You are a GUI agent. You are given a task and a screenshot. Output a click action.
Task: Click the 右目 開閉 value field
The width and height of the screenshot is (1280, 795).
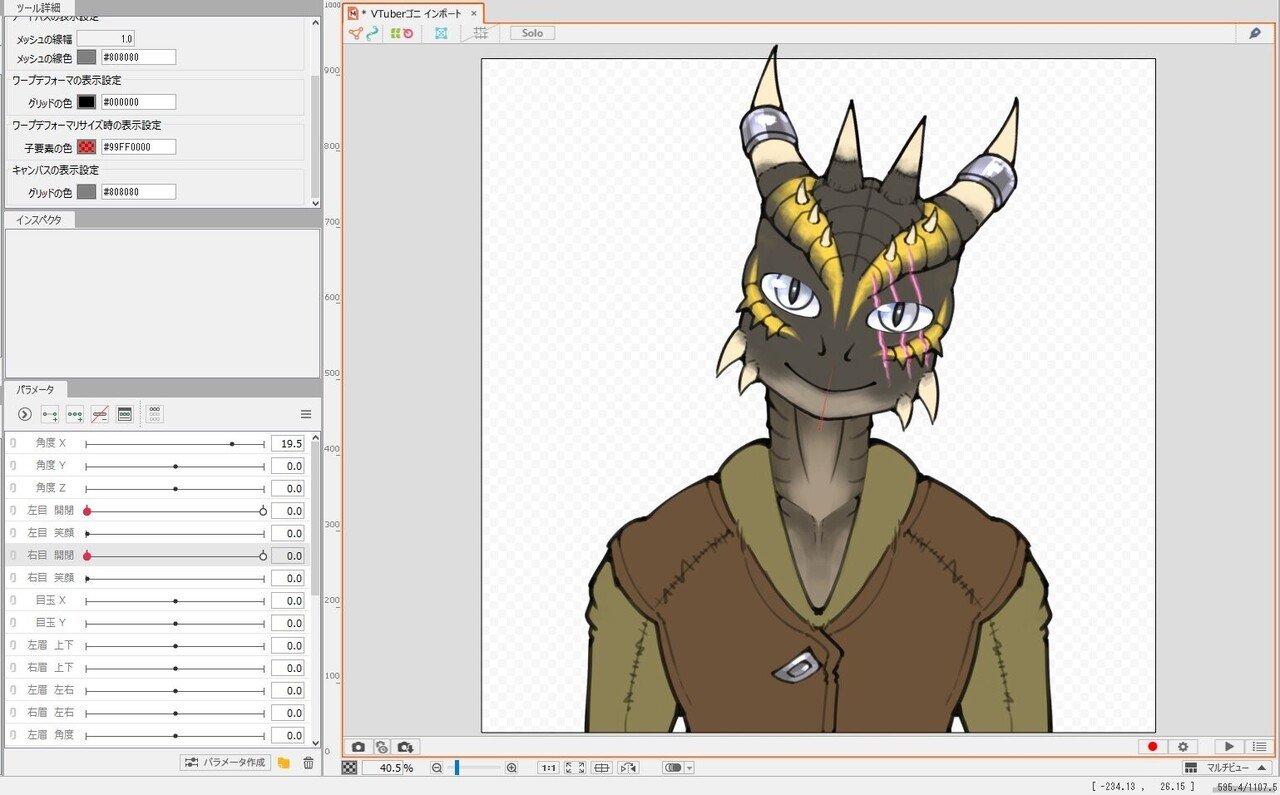(287, 555)
